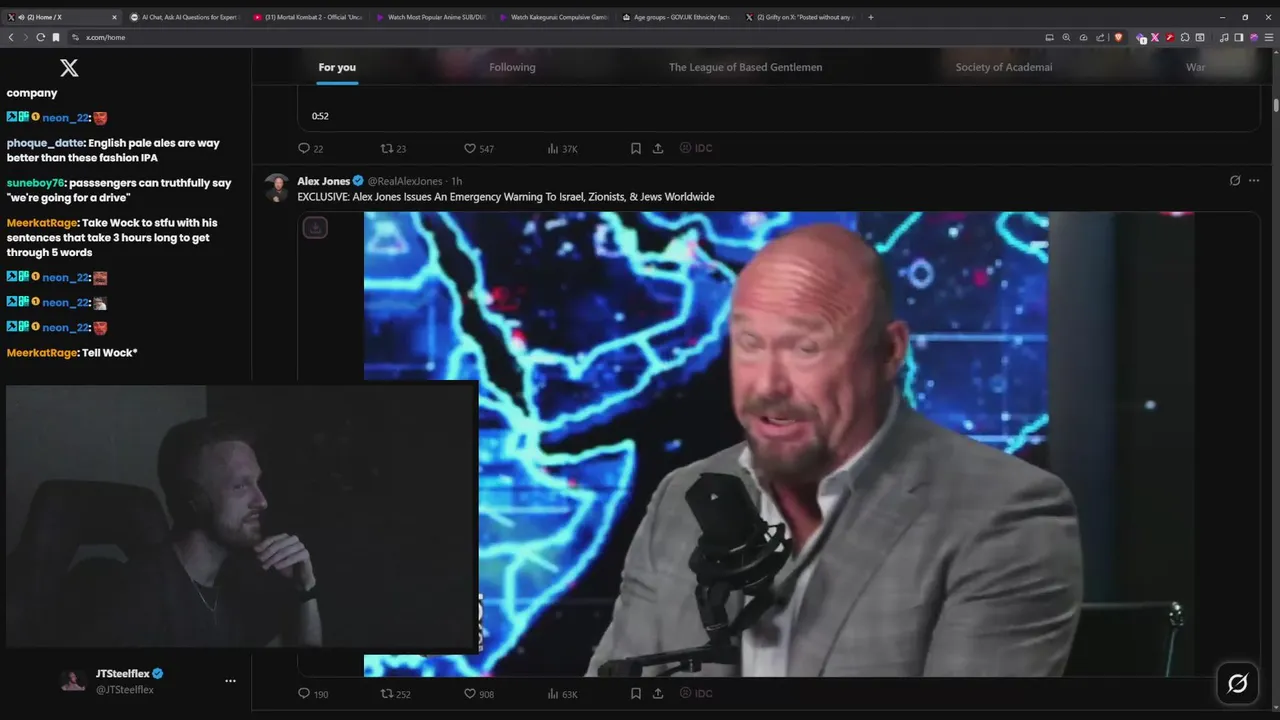
Task: Like the post with 547 likes
Action: (x=478, y=148)
